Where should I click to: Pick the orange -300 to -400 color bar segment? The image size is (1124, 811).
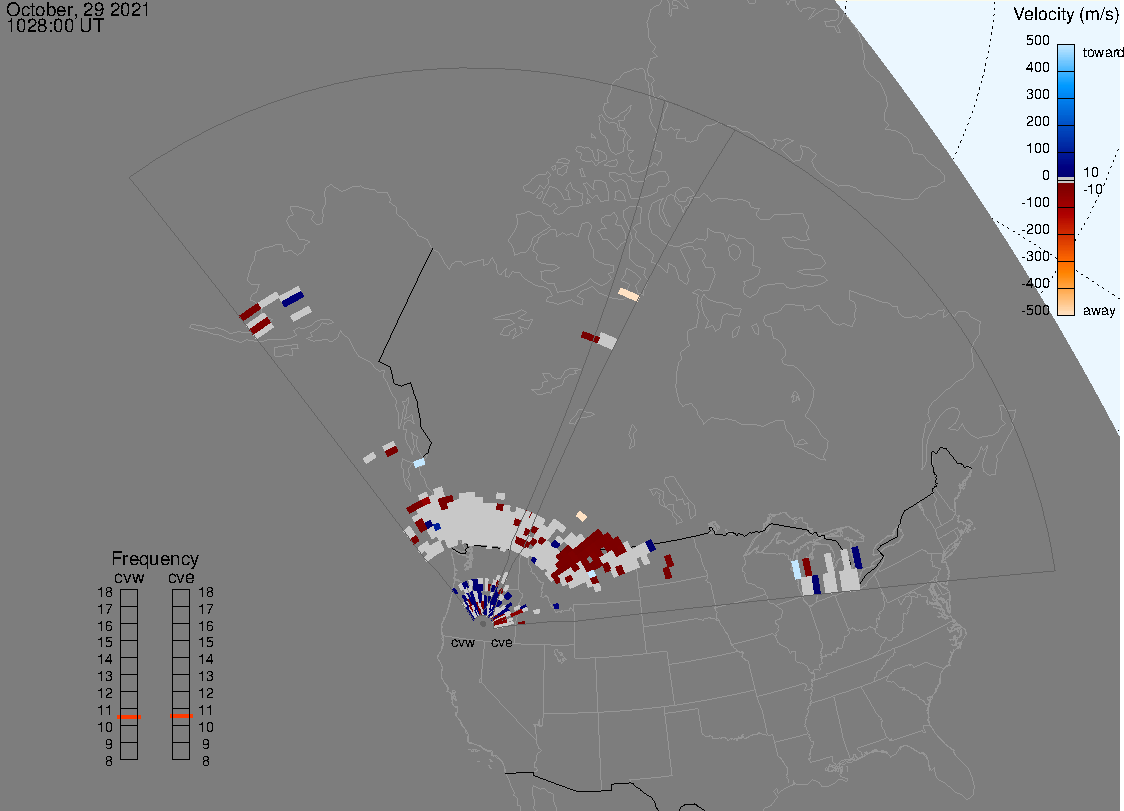point(1066,275)
